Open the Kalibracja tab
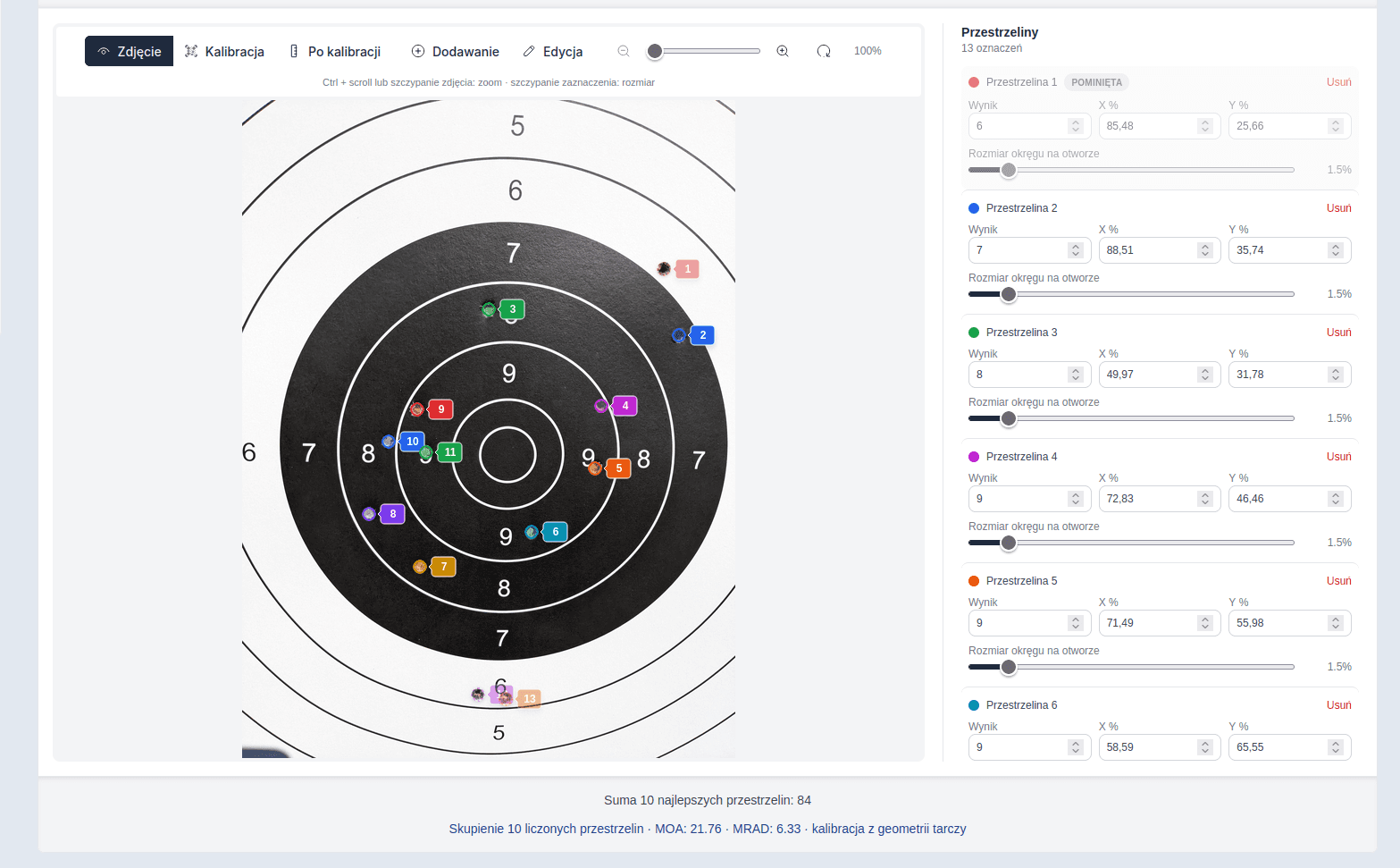Viewport: 1400px width, 868px height. 224,51
